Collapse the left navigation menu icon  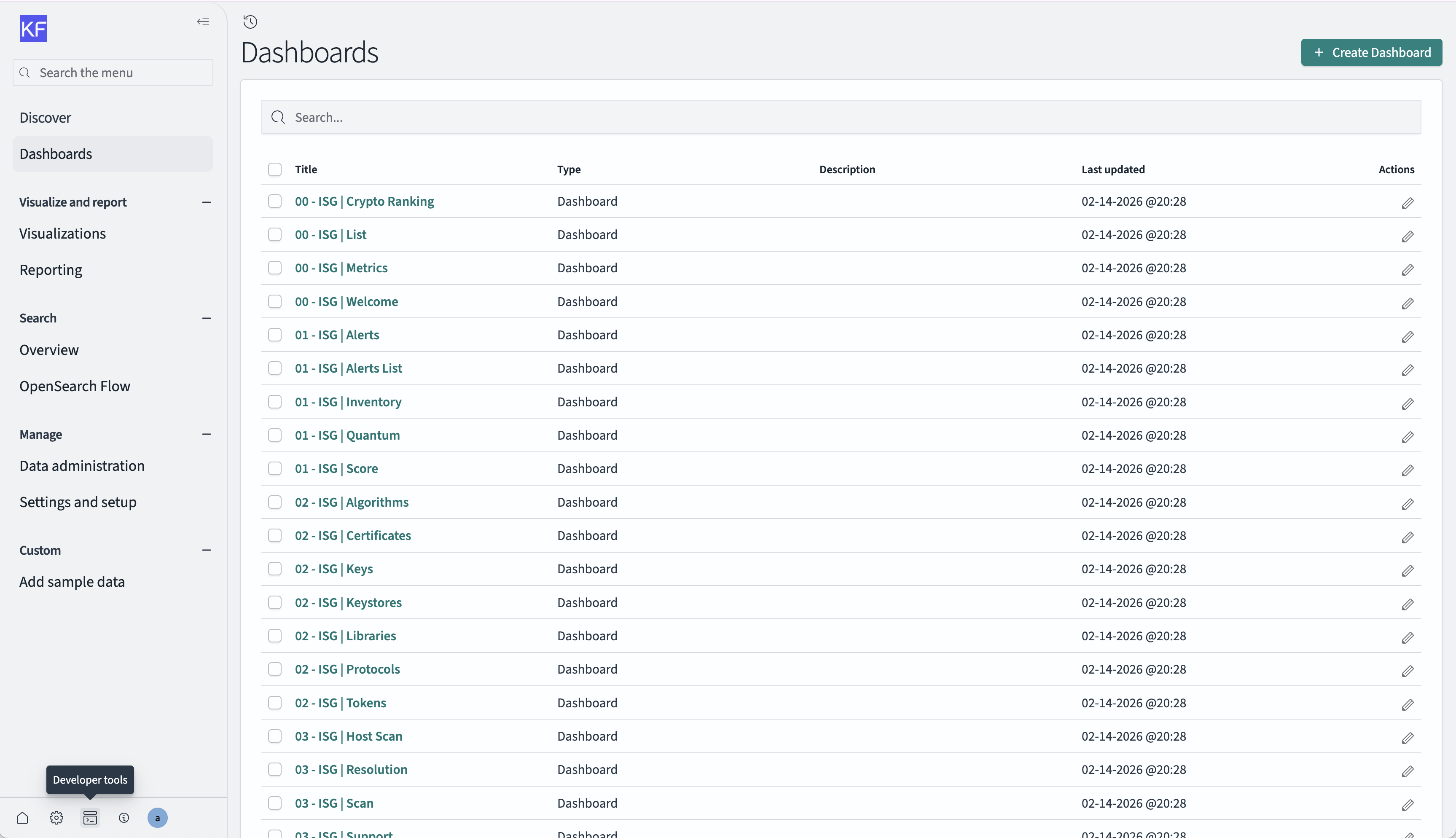(x=203, y=22)
